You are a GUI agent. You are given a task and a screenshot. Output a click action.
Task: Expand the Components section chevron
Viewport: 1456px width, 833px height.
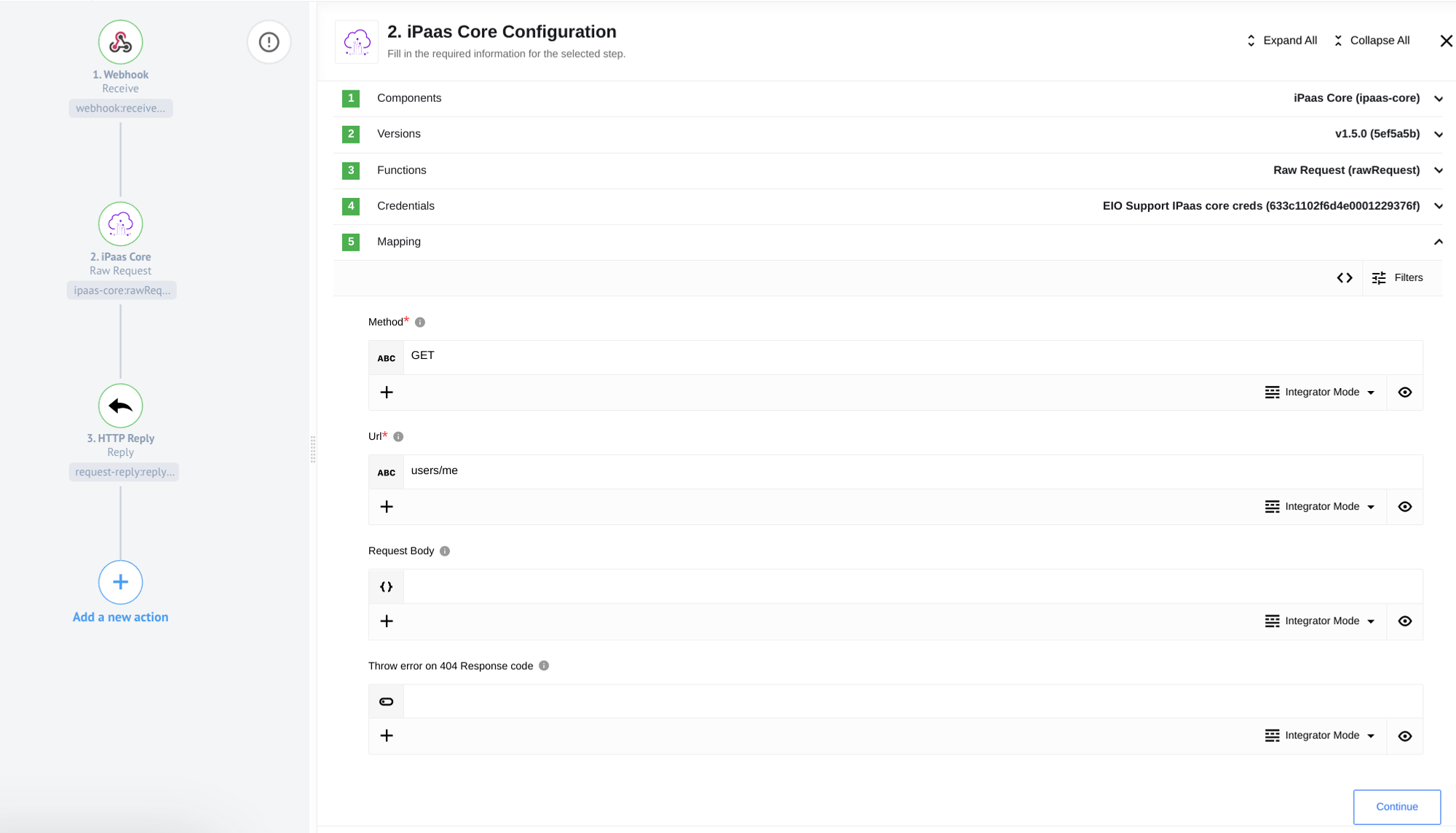point(1439,98)
